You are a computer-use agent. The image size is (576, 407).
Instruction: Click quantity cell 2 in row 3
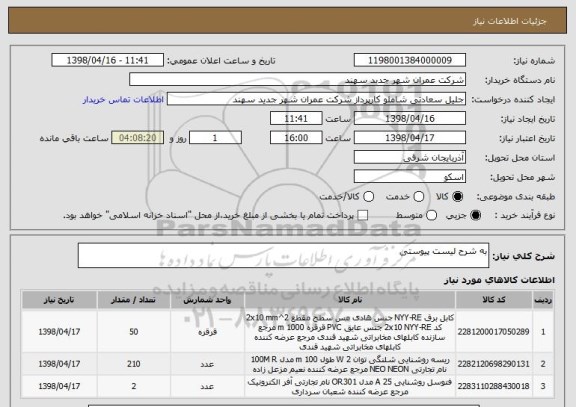pos(134,386)
